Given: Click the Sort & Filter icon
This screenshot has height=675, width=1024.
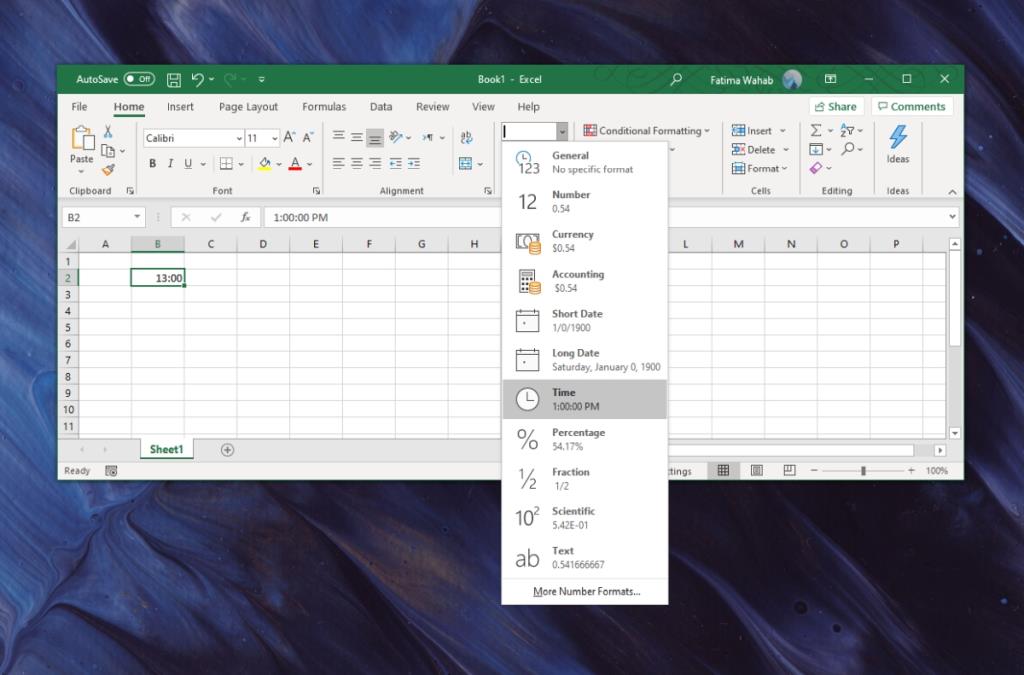Looking at the screenshot, I should pyautogui.click(x=848, y=131).
